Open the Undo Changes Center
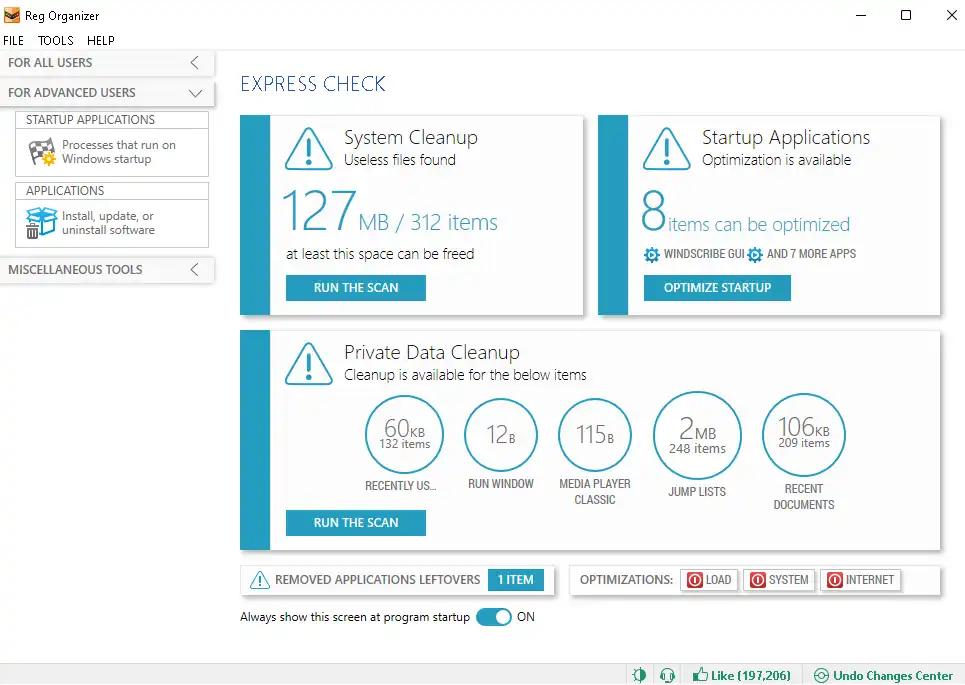This screenshot has height=685, width=965. point(877,675)
